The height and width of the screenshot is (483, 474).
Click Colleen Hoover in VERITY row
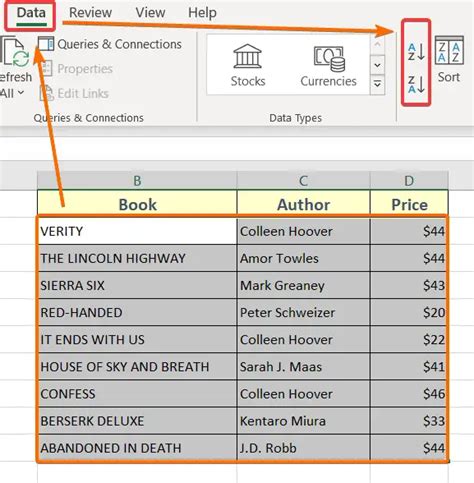click(303, 231)
